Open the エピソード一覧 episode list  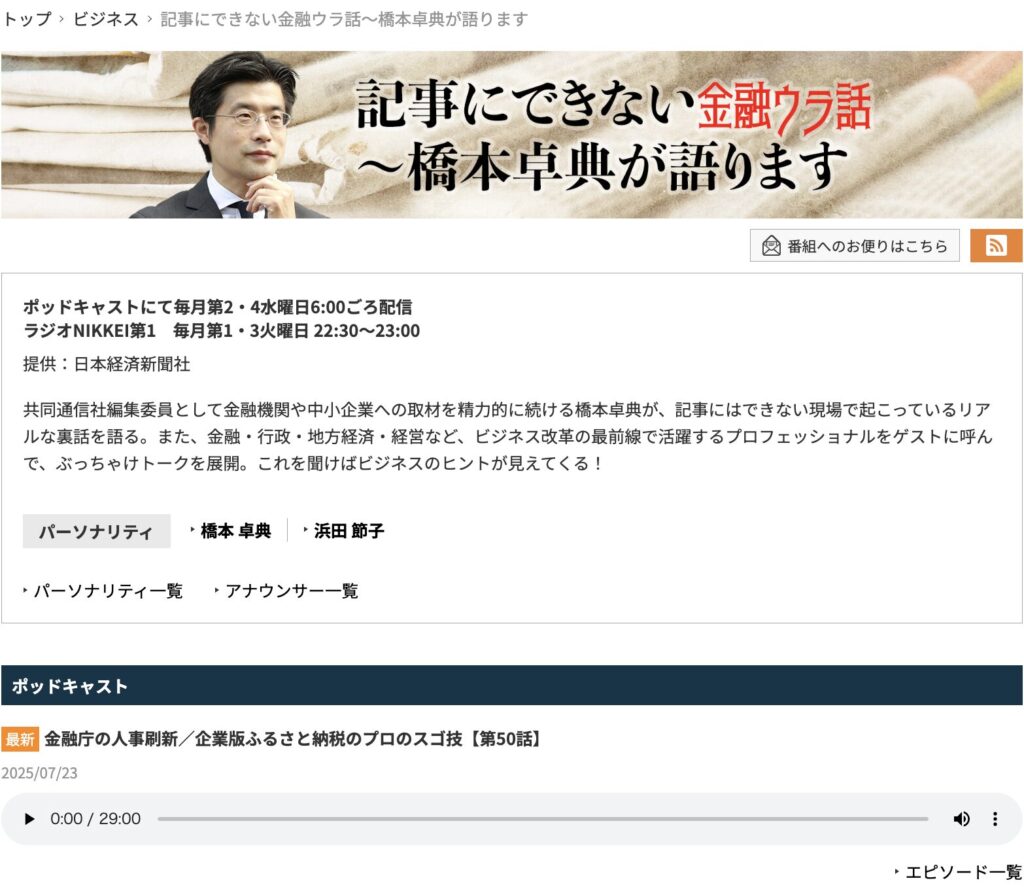[963, 872]
